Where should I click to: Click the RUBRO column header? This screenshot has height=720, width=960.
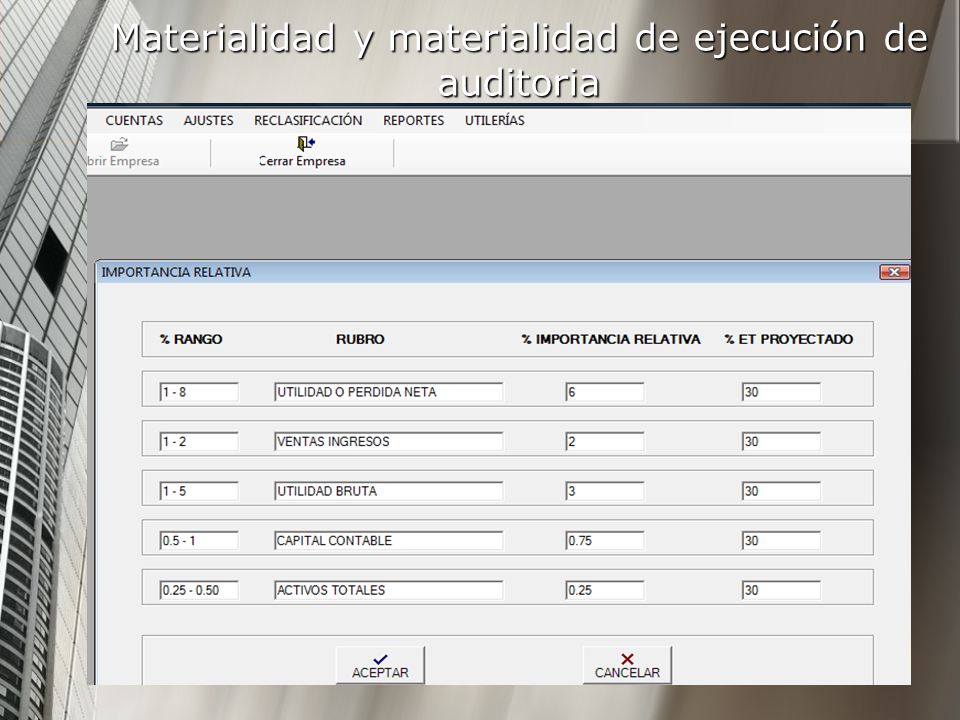[x=360, y=339]
